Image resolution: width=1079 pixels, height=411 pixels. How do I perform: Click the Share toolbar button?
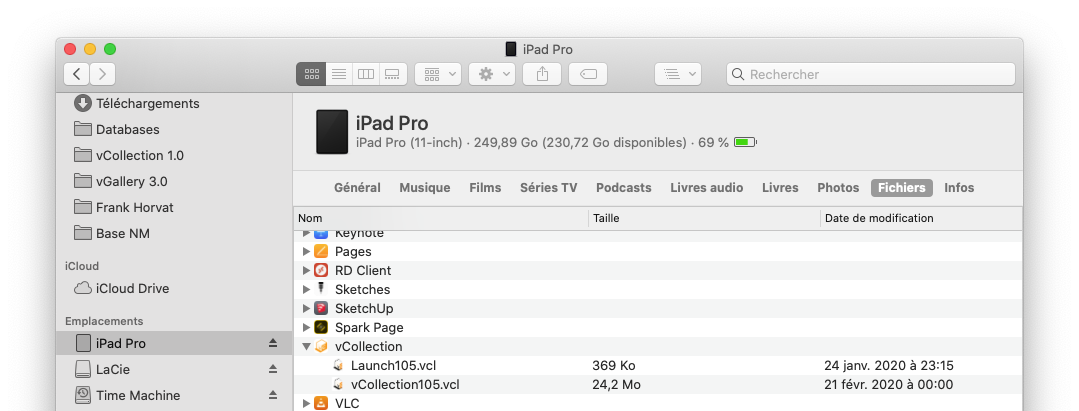tap(542, 74)
